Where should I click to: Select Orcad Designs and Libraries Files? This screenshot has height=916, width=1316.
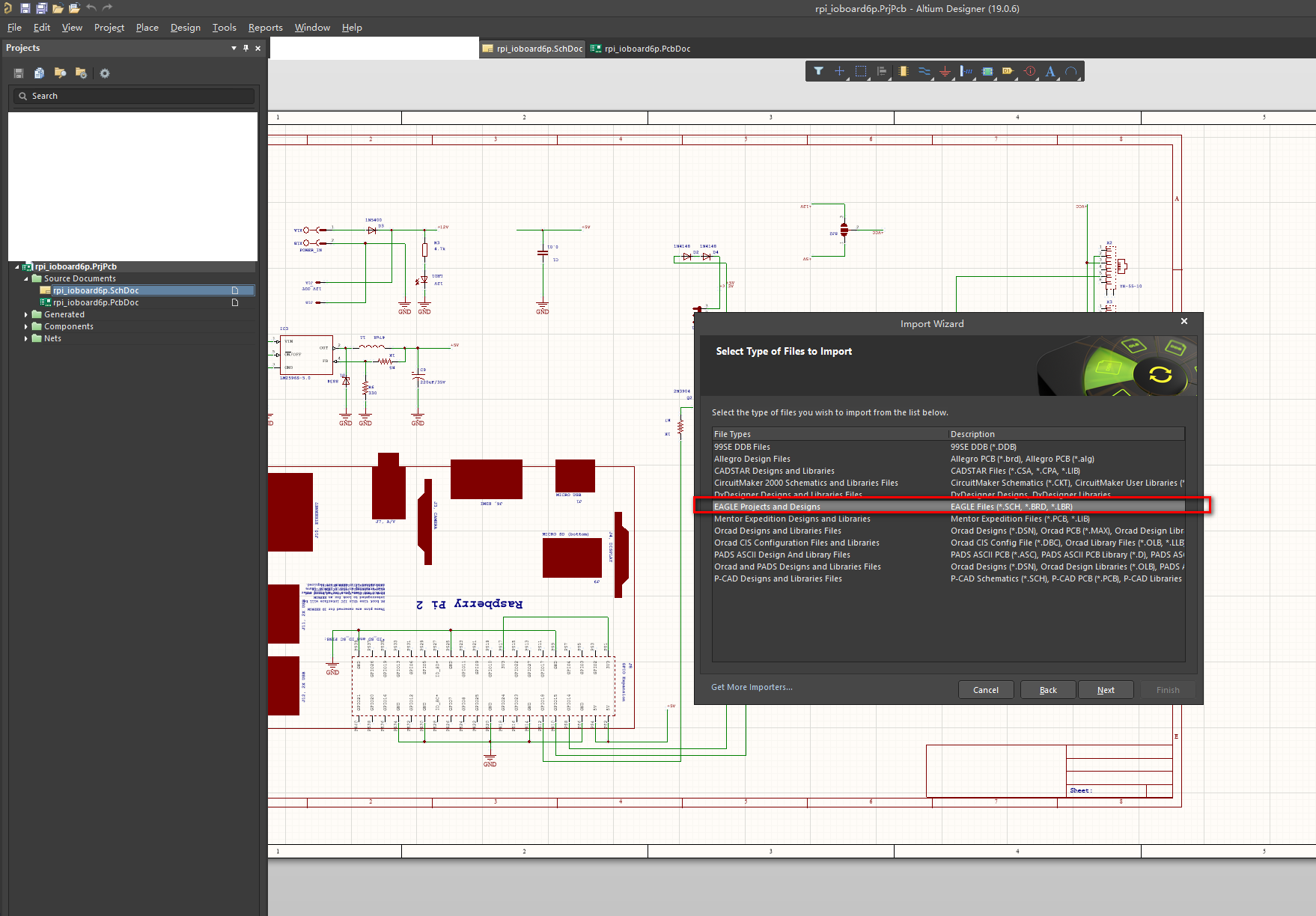click(948, 531)
